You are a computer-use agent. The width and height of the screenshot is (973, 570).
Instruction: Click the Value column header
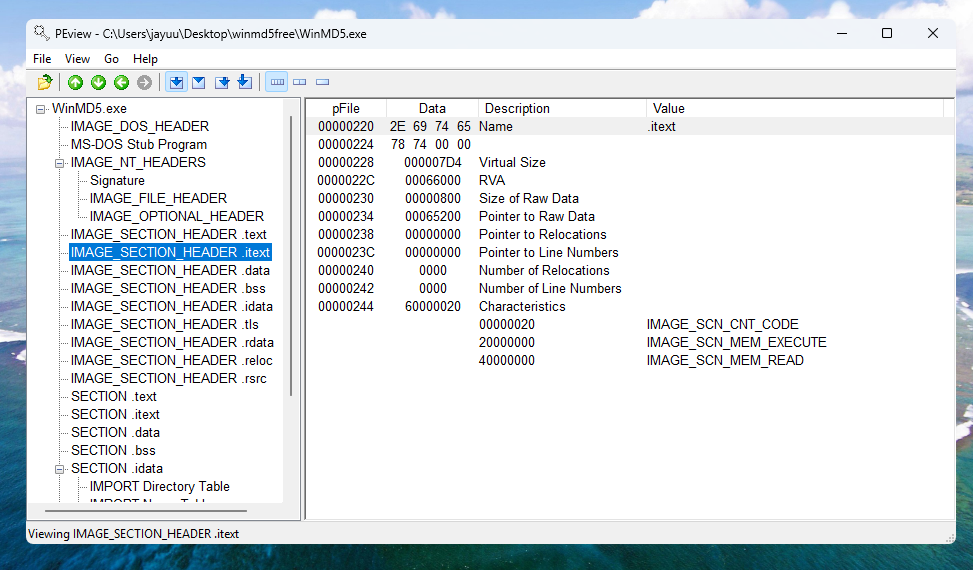[794, 109]
